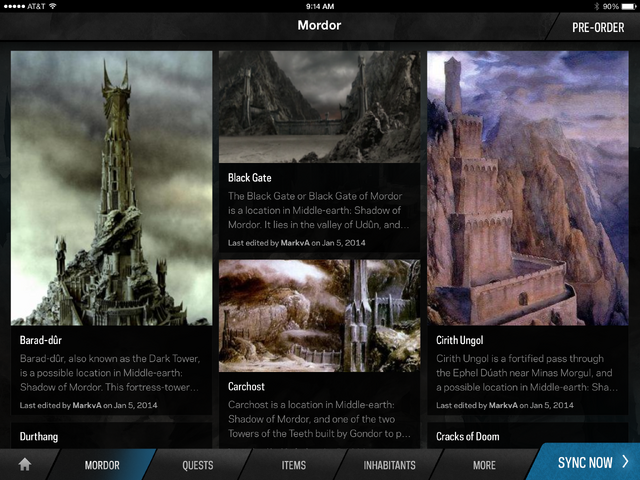
Task: Tap the AT&T carrier label
Action: click(36, 6)
